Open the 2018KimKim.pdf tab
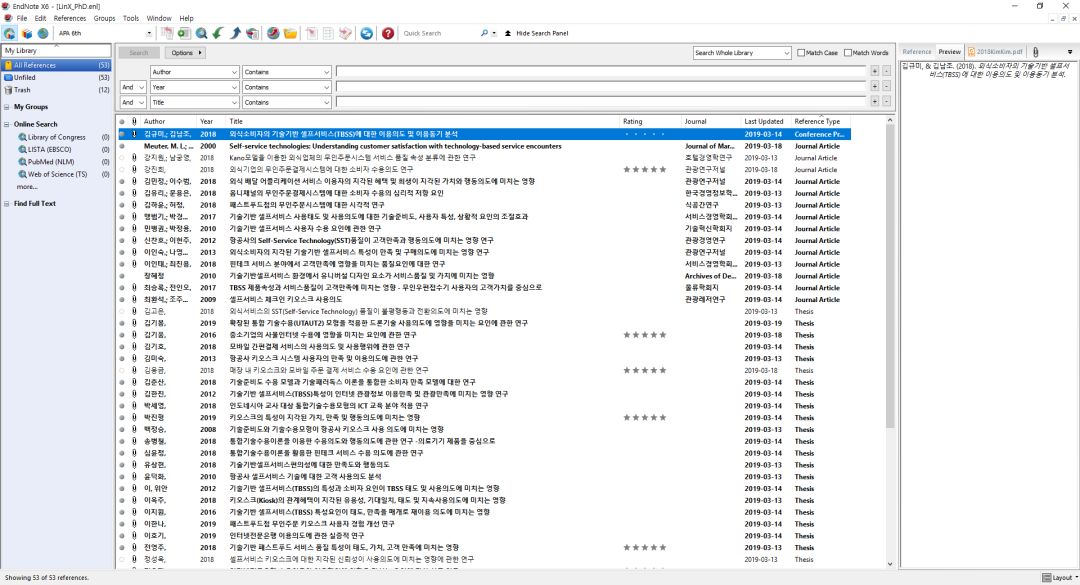The height and width of the screenshot is (585, 1080). click(995, 52)
